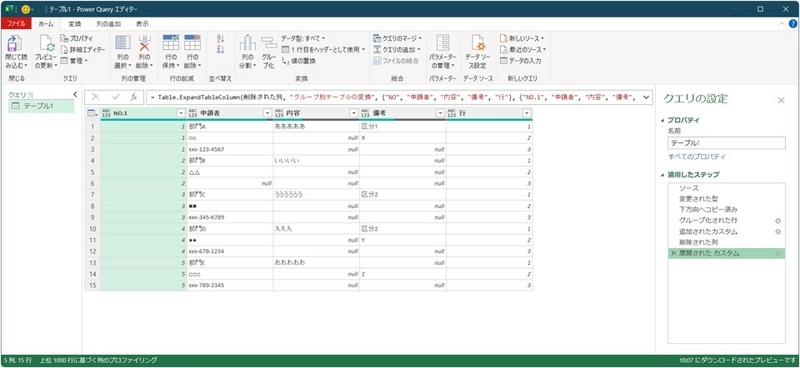Click the 行の保持 keep rows icon
Image resolution: width=800 pixels, height=368 pixels.
pos(170,43)
